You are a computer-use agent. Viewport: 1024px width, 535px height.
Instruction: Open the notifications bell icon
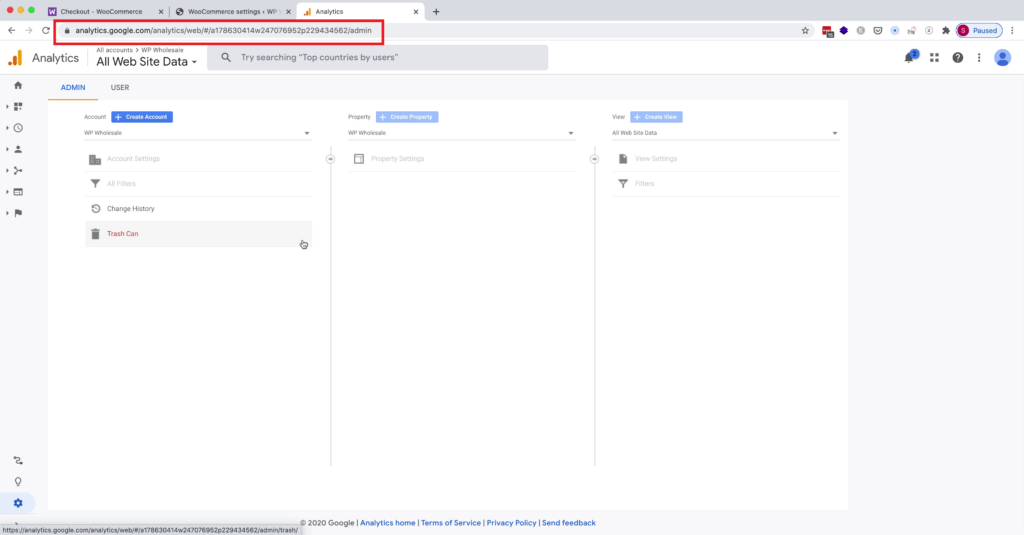click(909, 57)
